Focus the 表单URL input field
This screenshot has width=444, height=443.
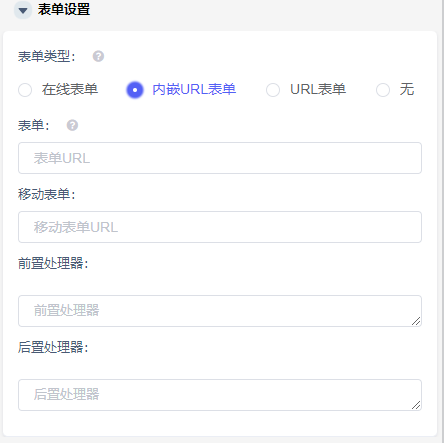click(x=220, y=158)
